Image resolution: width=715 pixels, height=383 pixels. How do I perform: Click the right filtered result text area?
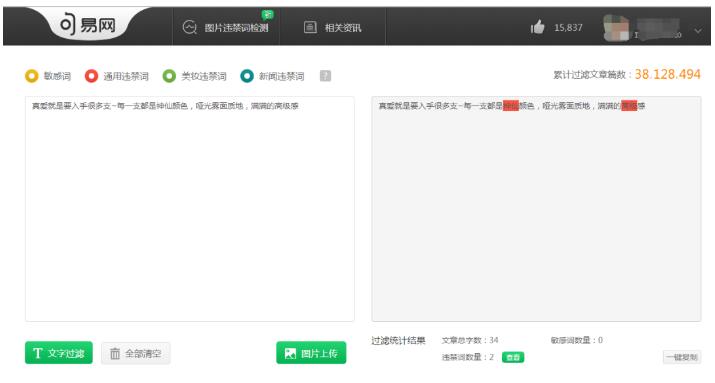point(536,209)
